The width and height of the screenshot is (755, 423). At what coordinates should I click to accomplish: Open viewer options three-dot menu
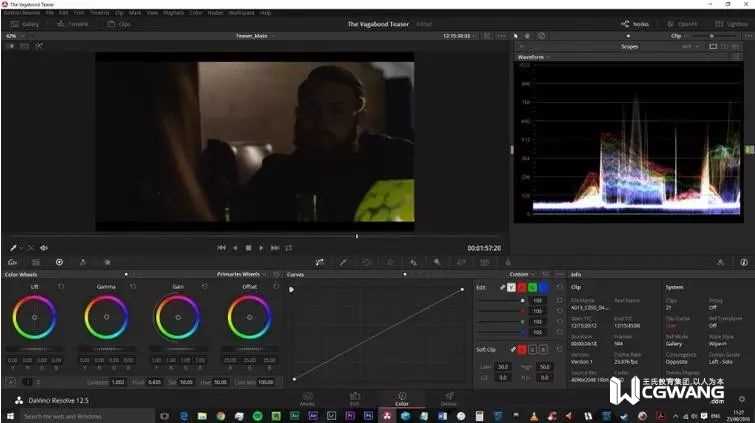tap(501, 36)
